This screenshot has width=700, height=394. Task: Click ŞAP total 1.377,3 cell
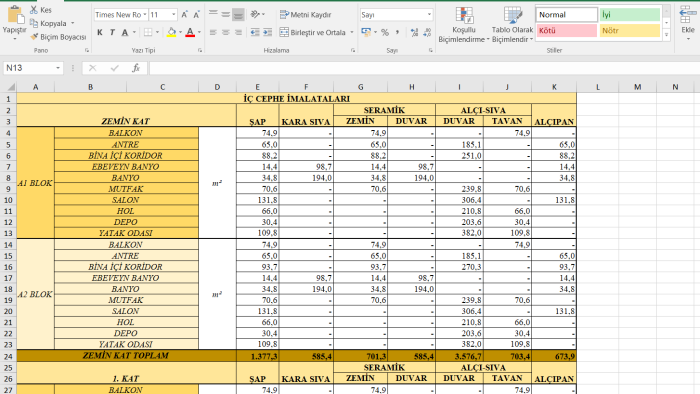258,356
